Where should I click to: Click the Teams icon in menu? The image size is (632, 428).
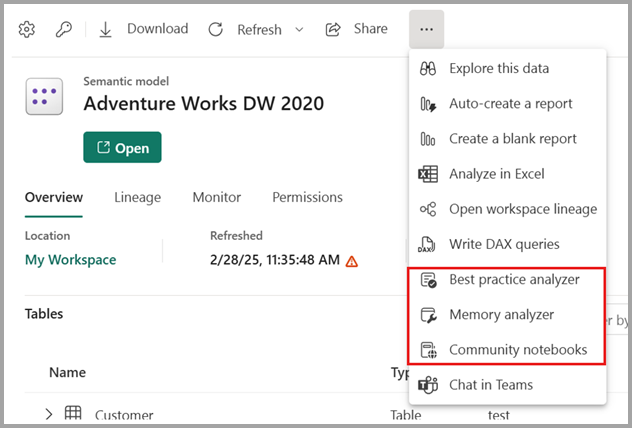[428, 385]
